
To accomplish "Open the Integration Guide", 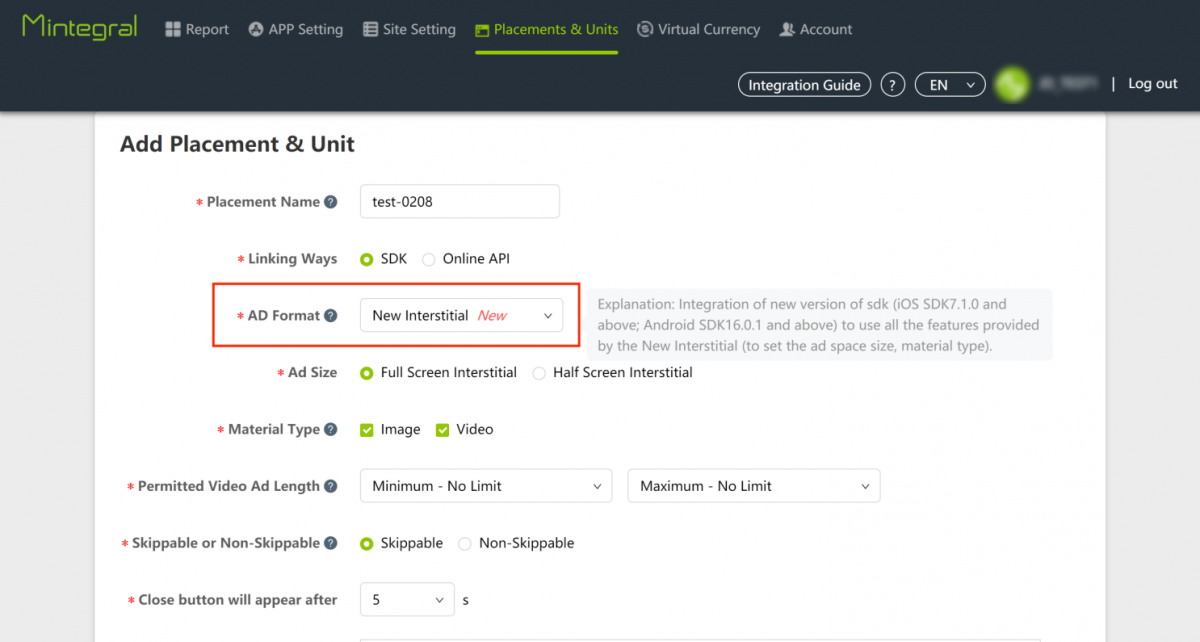I will click(x=804, y=84).
